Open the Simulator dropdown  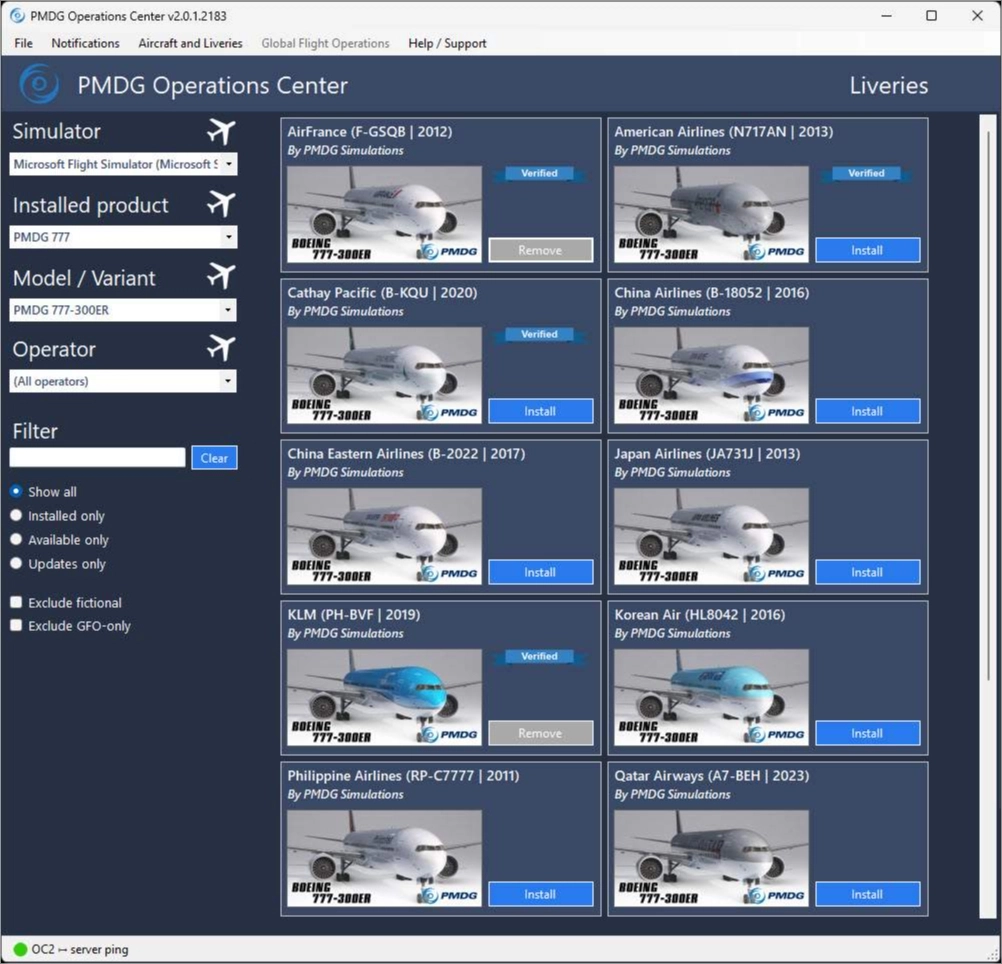pyautogui.click(x=123, y=164)
